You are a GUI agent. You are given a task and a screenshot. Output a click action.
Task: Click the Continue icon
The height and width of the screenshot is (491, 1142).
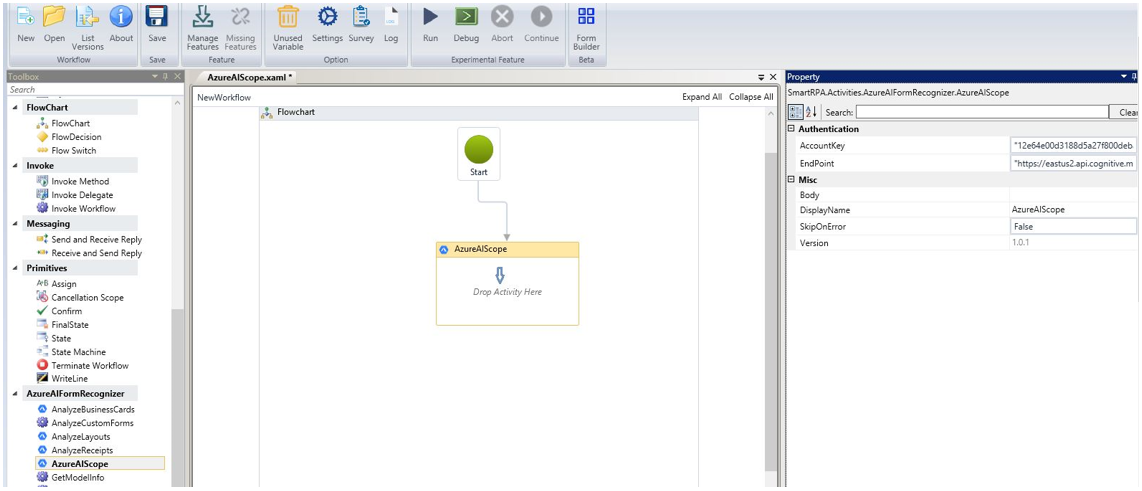[x=541, y=17]
